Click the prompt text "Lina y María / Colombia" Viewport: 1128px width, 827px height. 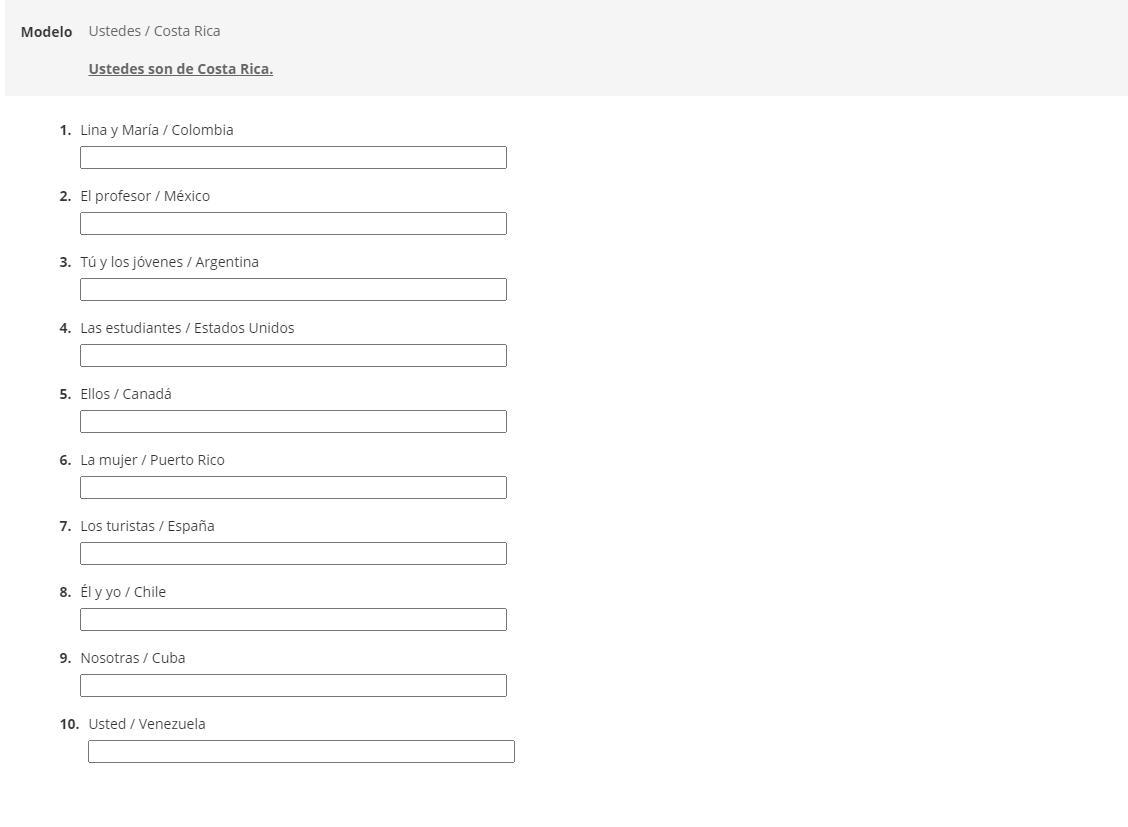(157, 130)
